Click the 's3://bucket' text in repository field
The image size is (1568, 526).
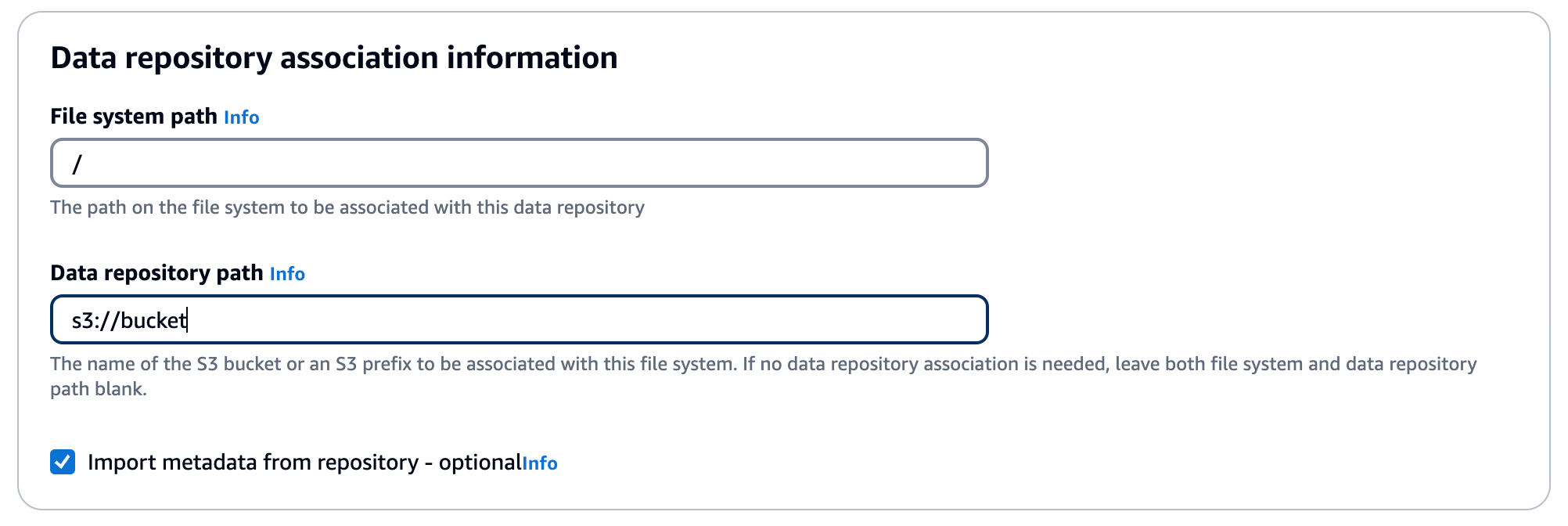click(128, 320)
